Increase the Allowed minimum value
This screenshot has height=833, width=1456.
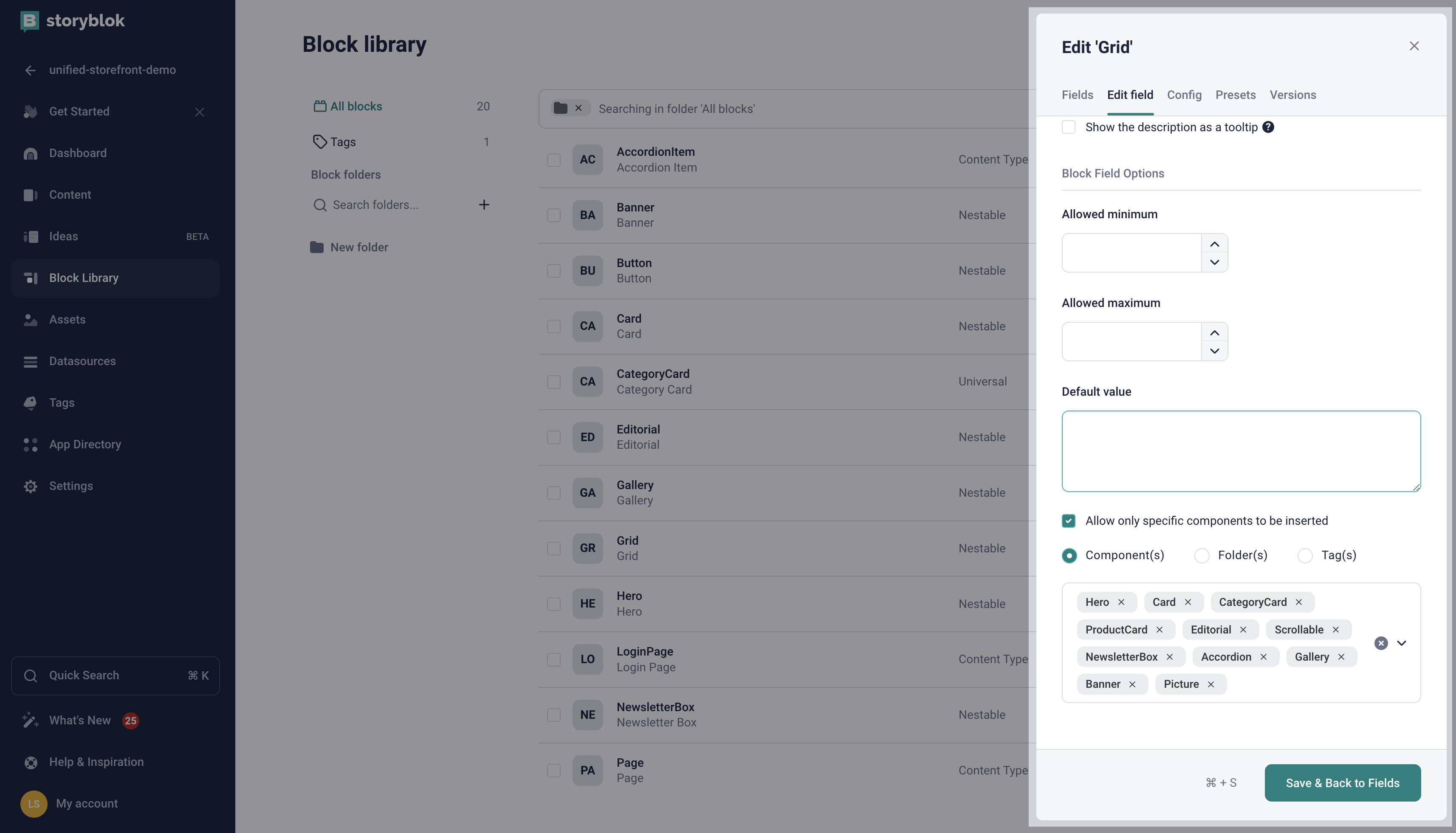point(1214,244)
